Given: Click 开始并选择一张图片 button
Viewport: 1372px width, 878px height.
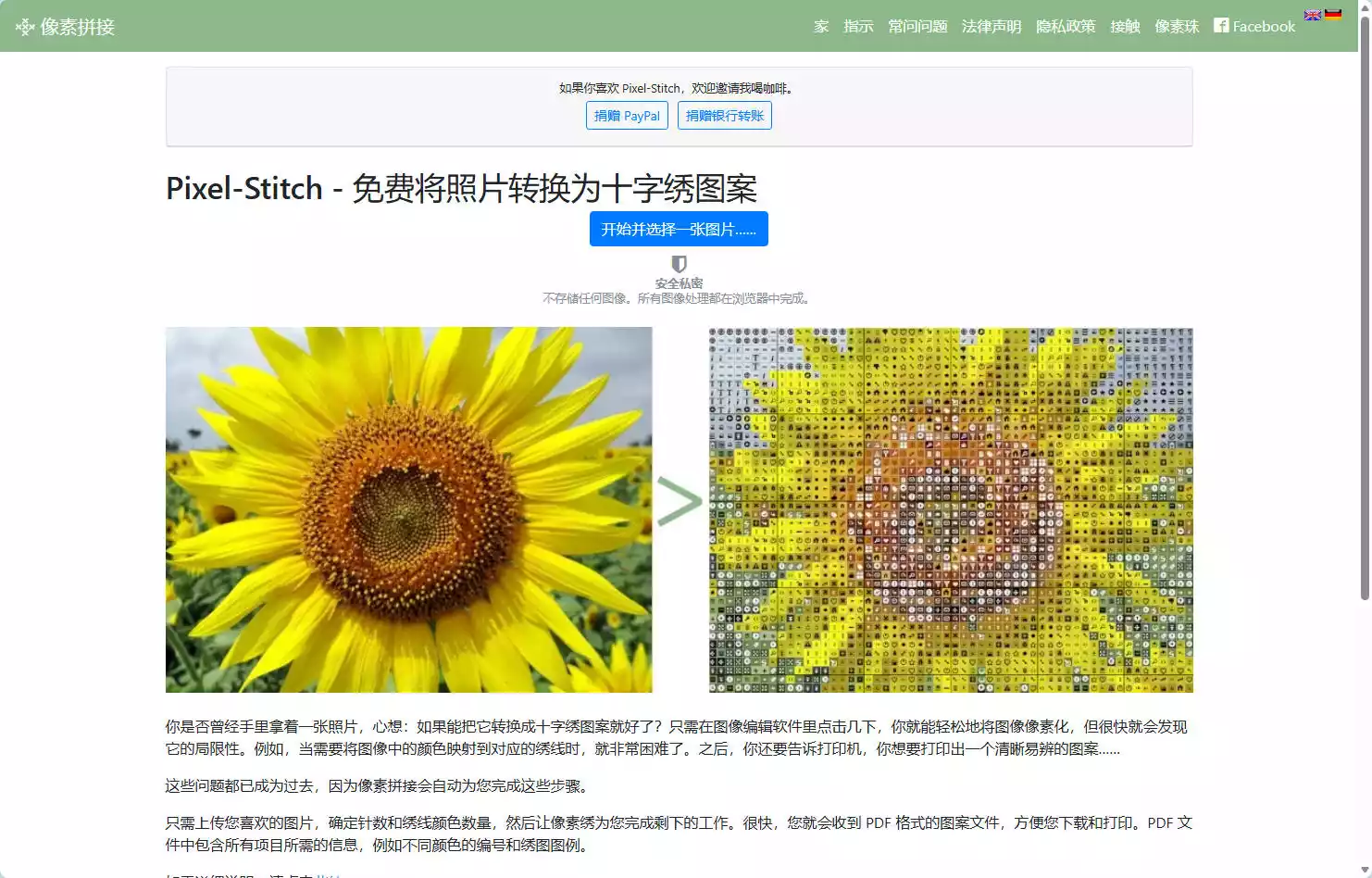Looking at the screenshot, I should [x=679, y=229].
